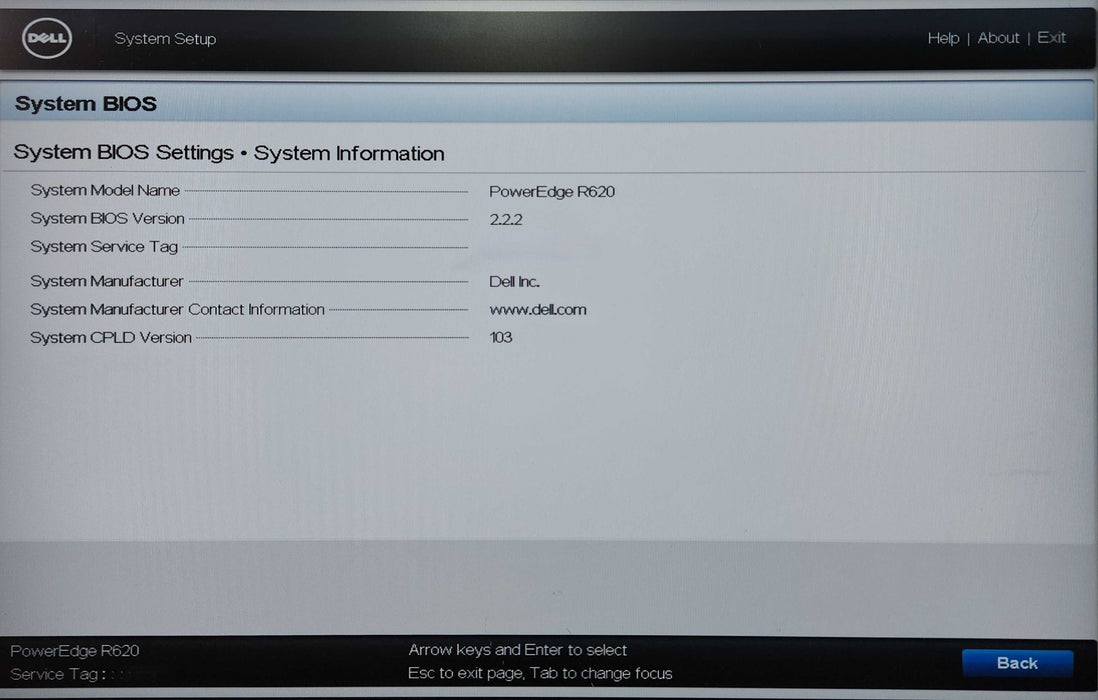The image size is (1098, 700).
Task: Click the Arrow keys and Enter hint
Action: tap(517, 650)
